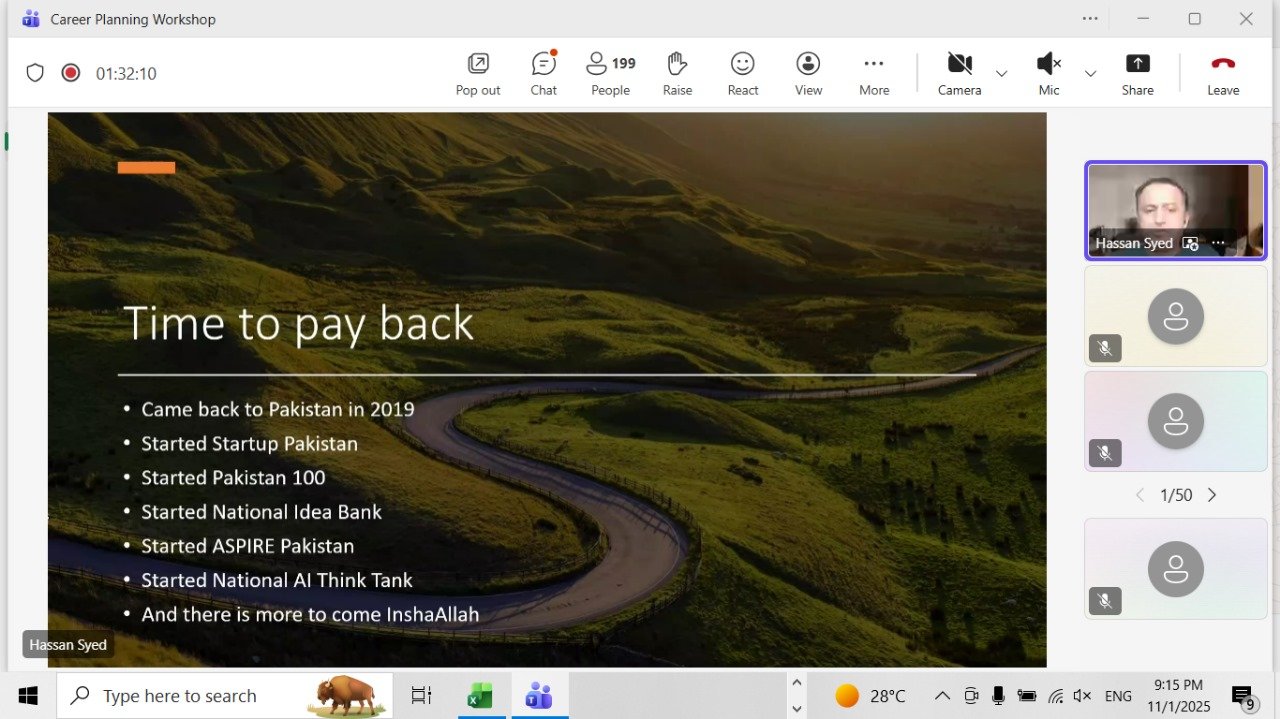The height and width of the screenshot is (719, 1280).
Task: Expand the Mic options dropdown arrow
Action: (x=1090, y=74)
